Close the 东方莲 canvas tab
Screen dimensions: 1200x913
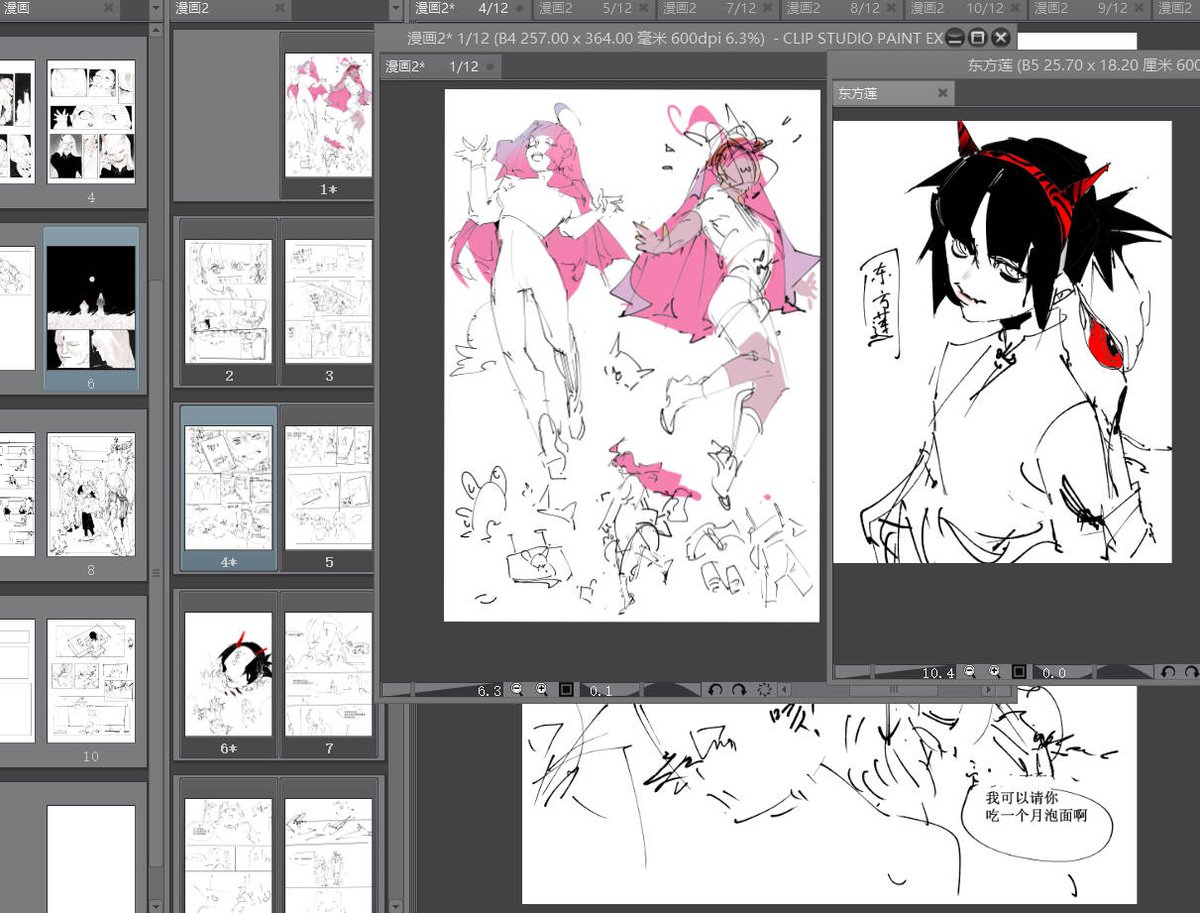click(942, 93)
